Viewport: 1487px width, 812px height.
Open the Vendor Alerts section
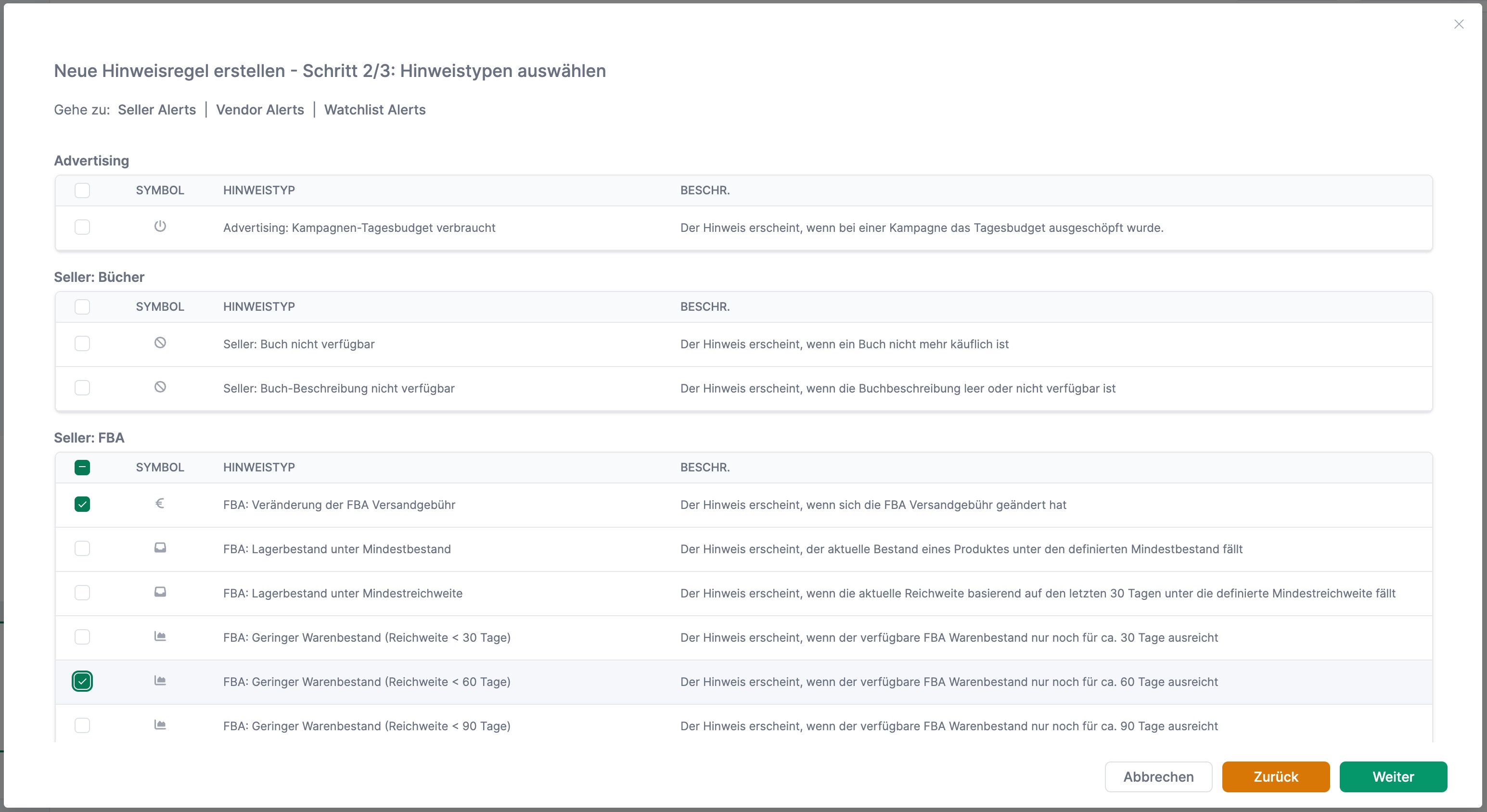260,110
